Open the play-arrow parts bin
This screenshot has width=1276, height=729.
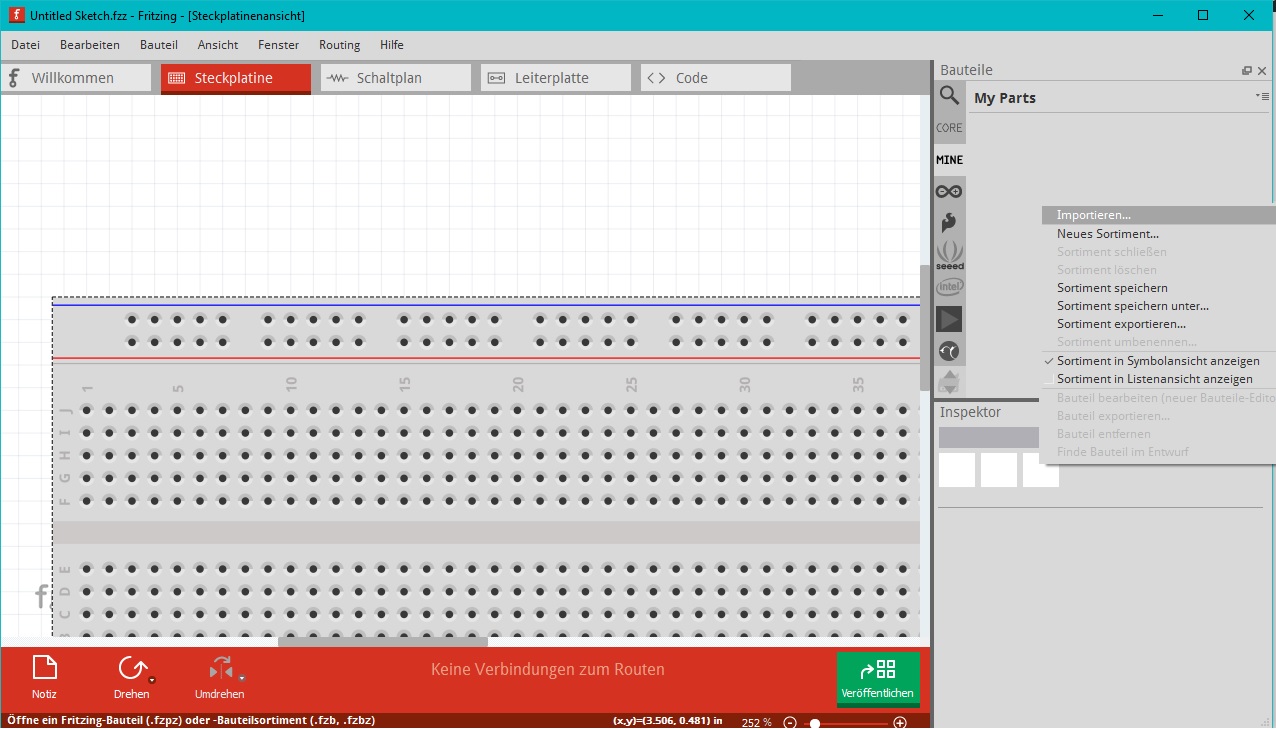coord(949,319)
